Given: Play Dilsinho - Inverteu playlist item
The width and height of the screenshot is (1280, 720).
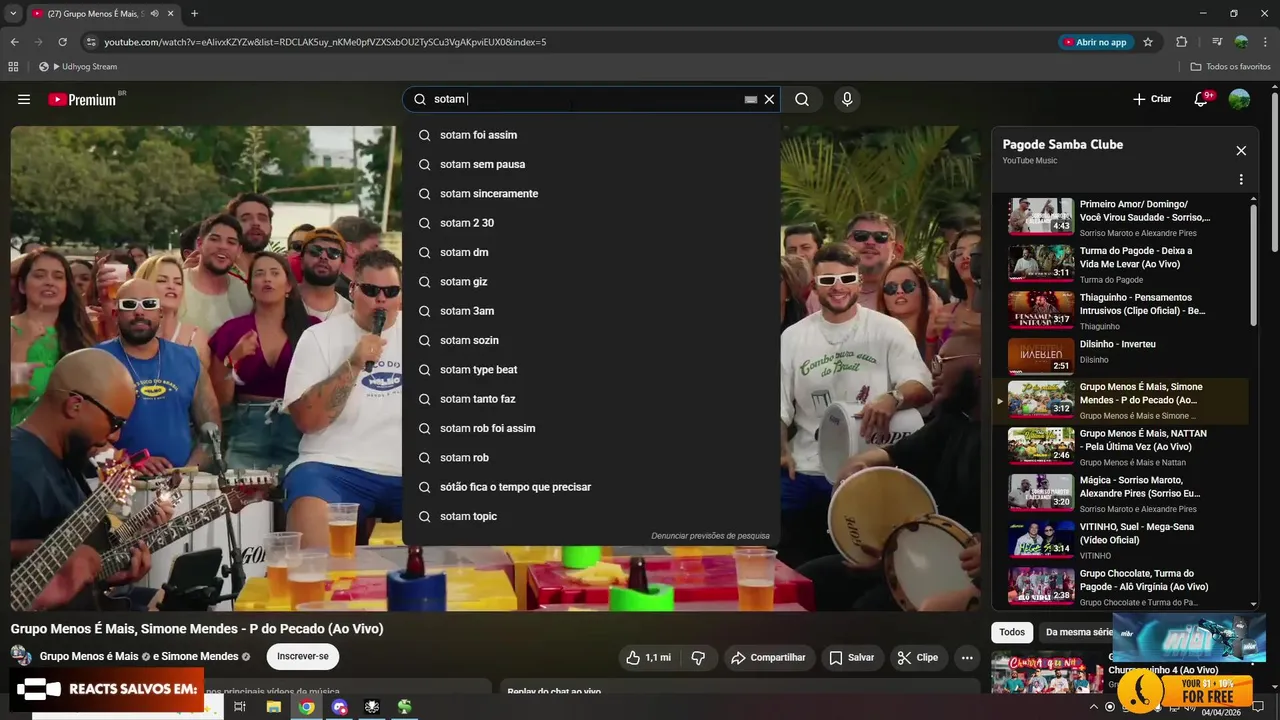Looking at the screenshot, I should 1120,356.
